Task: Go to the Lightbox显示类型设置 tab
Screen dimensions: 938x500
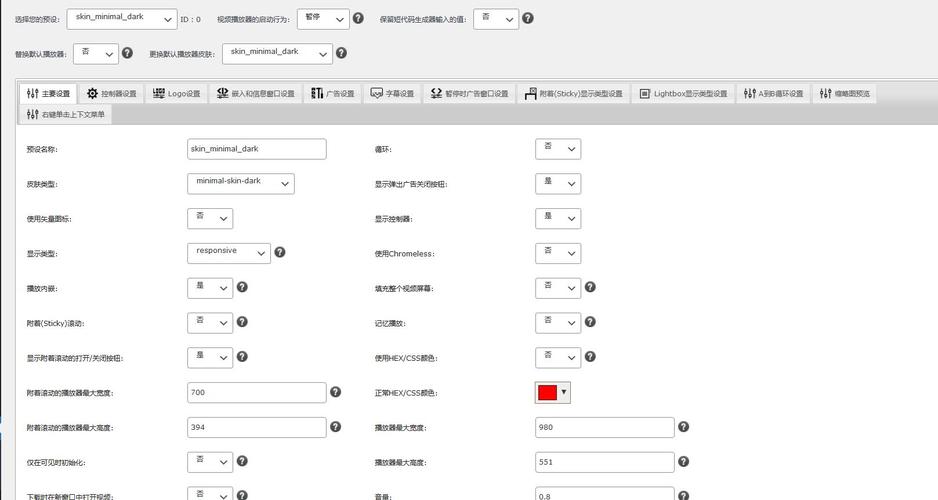Action: [x=683, y=94]
